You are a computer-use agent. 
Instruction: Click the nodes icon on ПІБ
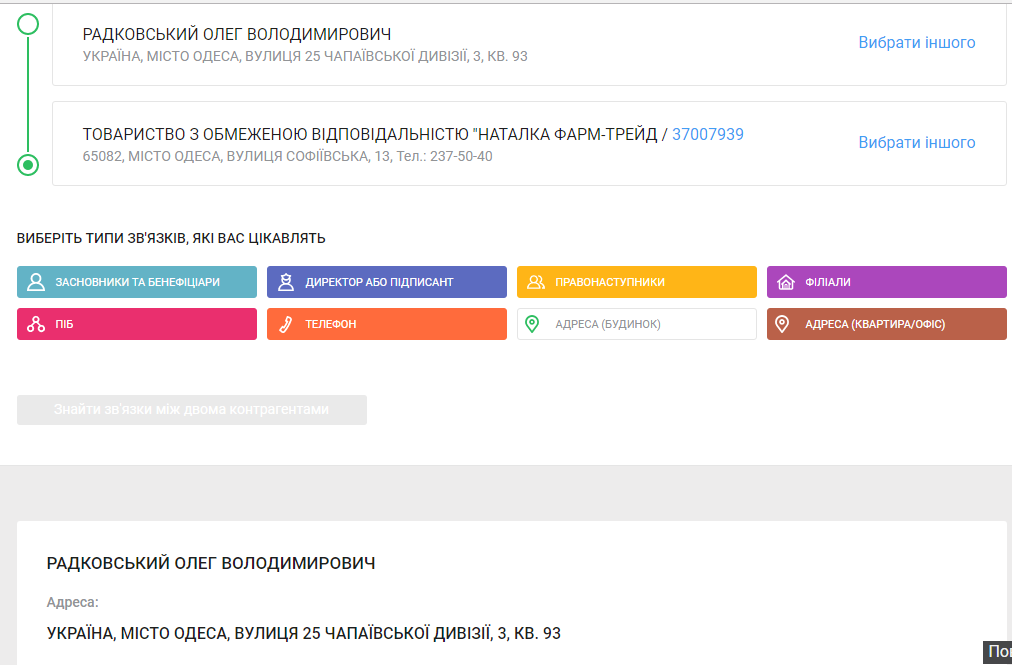pyautogui.click(x=36, y=324)
